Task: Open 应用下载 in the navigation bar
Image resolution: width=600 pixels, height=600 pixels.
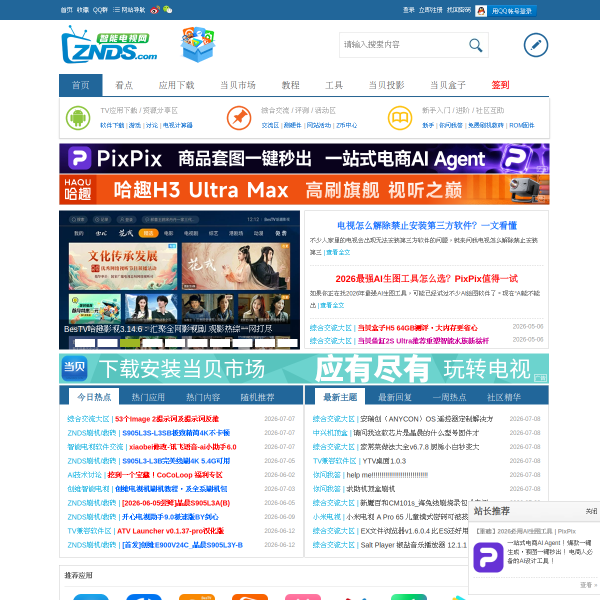Action: point(176,85)
